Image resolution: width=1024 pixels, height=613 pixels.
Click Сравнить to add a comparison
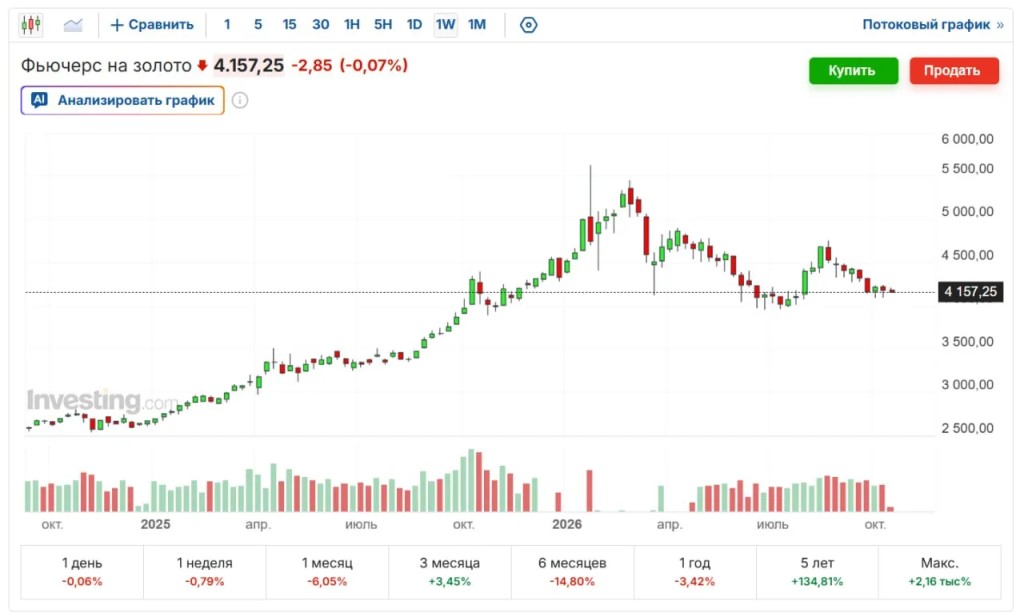tap(152, 25)
